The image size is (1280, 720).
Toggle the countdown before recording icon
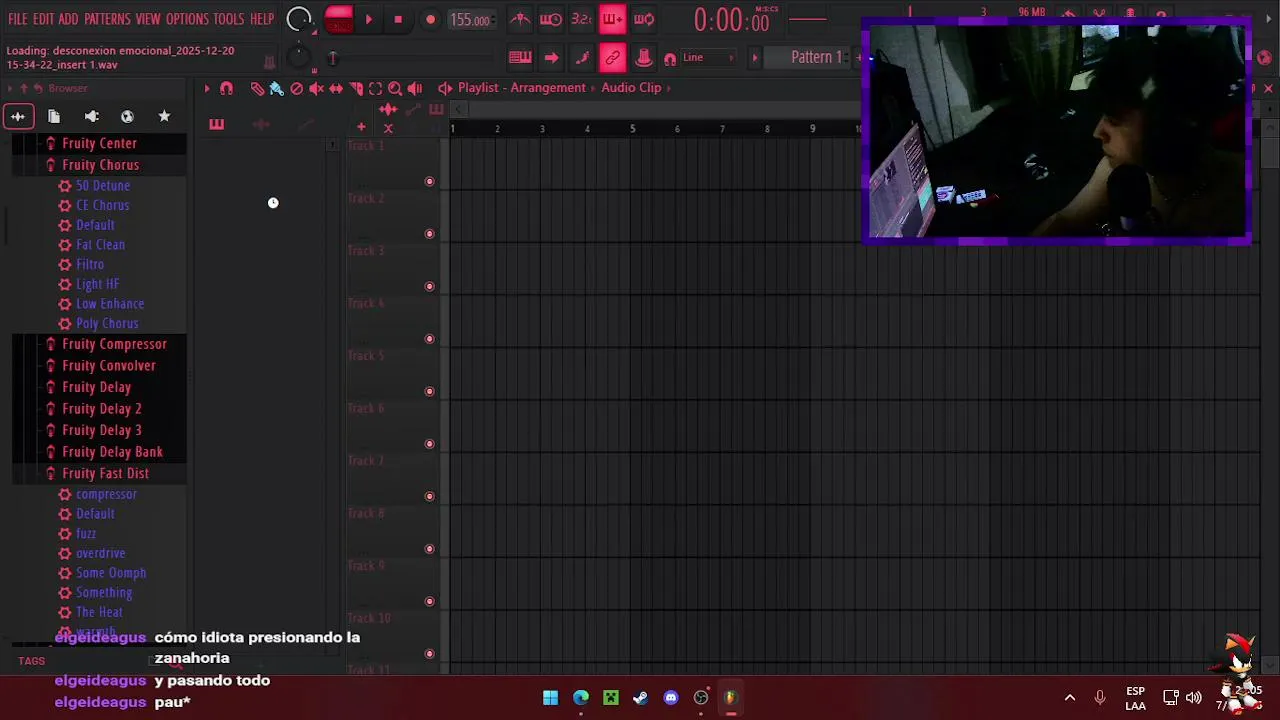click(x=581, y=19)
